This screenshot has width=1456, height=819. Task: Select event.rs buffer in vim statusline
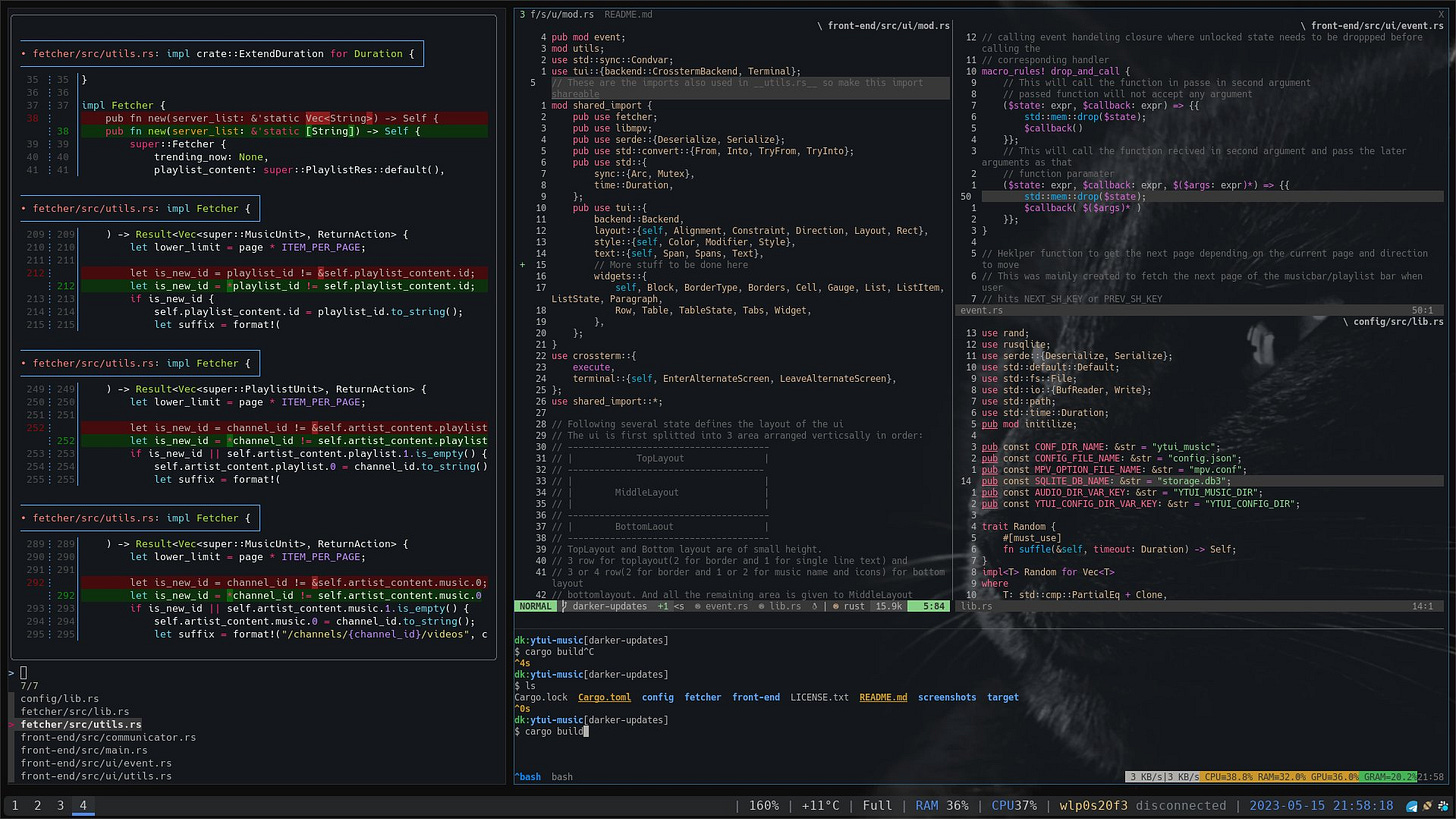click(x=721, y=606)
